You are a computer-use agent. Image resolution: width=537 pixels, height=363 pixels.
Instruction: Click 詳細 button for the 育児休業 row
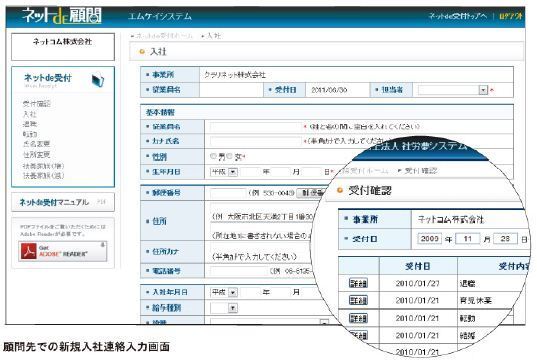[x=358, y=300]
